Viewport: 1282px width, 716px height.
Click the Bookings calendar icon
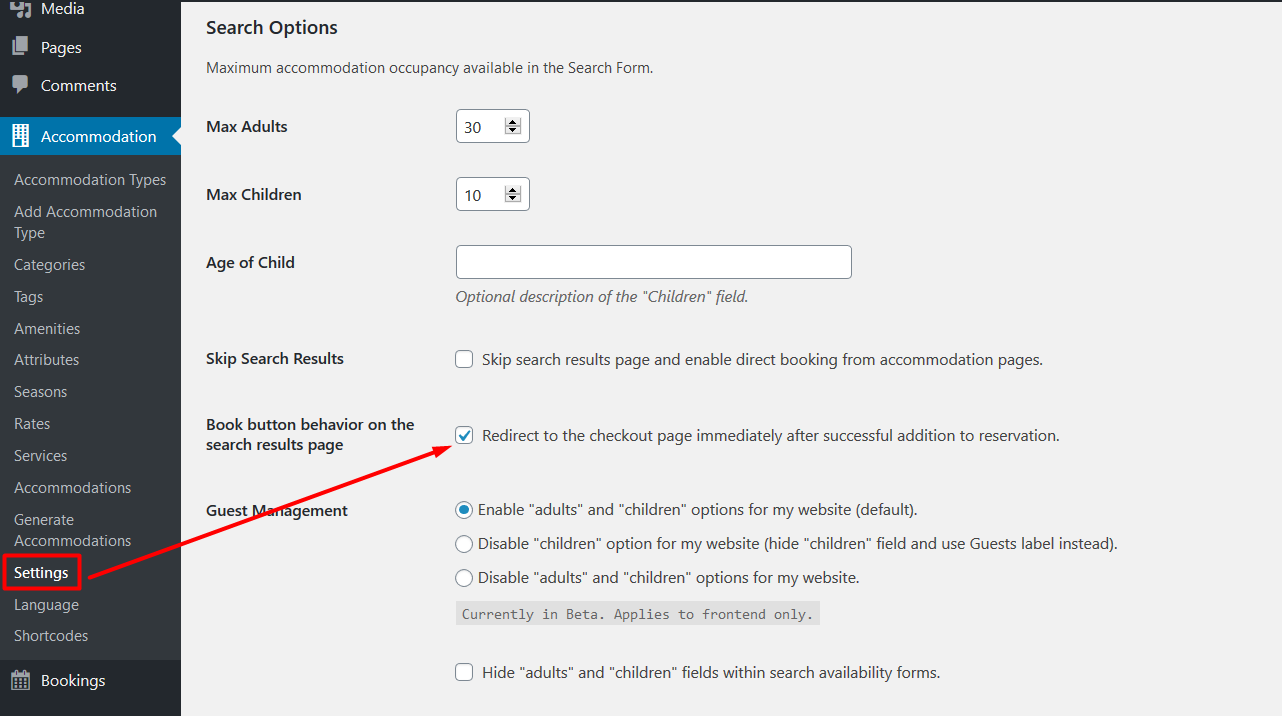[20, 680]
